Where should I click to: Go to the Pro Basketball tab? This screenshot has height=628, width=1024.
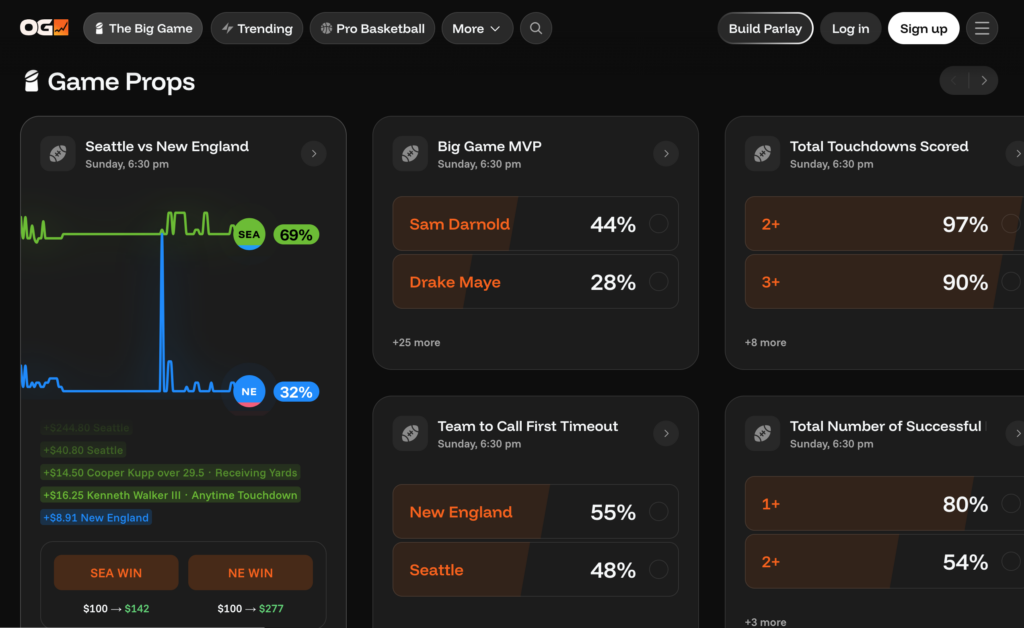click(x=372, y=28)
